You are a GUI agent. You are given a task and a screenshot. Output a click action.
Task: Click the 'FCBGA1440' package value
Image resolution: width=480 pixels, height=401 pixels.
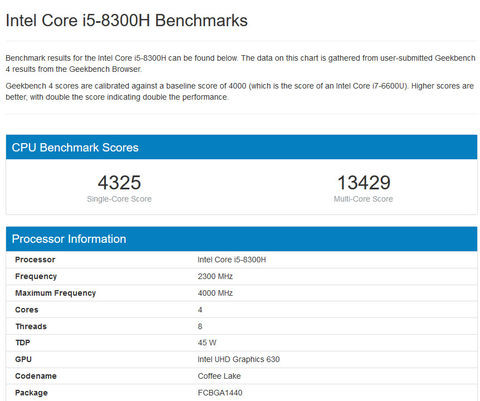[x=220, y=393]
